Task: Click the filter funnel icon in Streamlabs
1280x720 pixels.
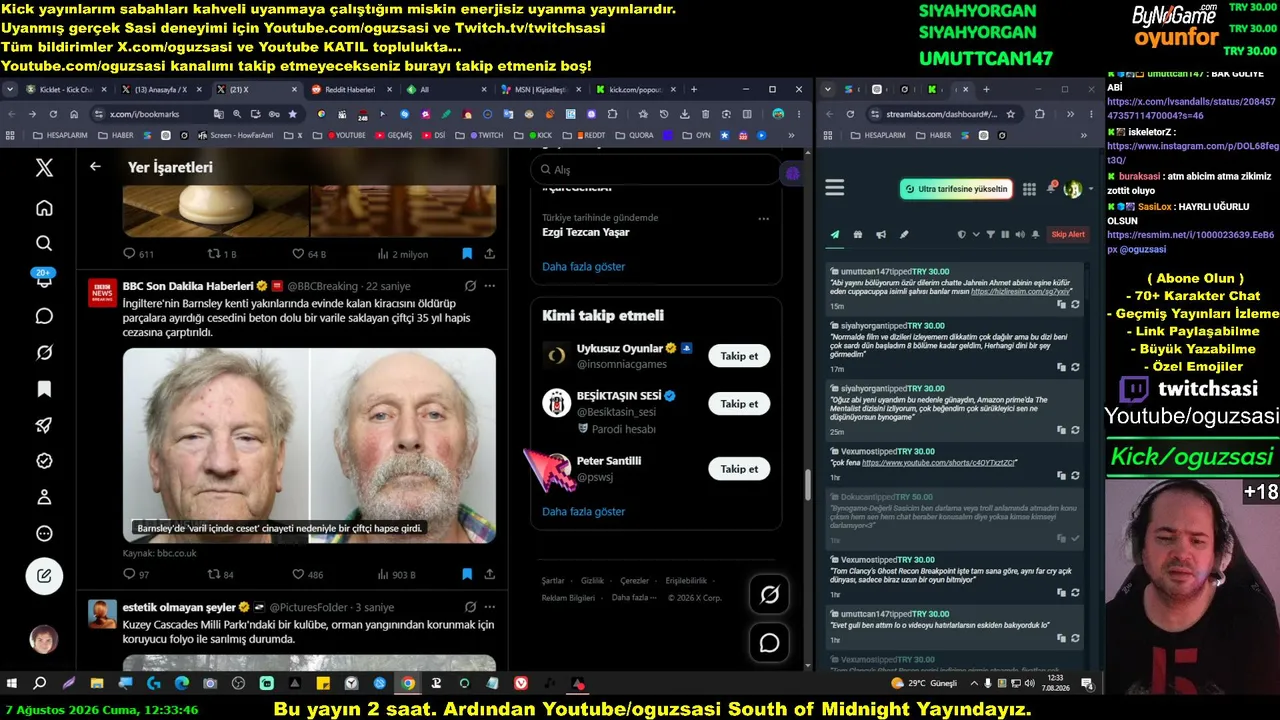Action: point(991,235)
